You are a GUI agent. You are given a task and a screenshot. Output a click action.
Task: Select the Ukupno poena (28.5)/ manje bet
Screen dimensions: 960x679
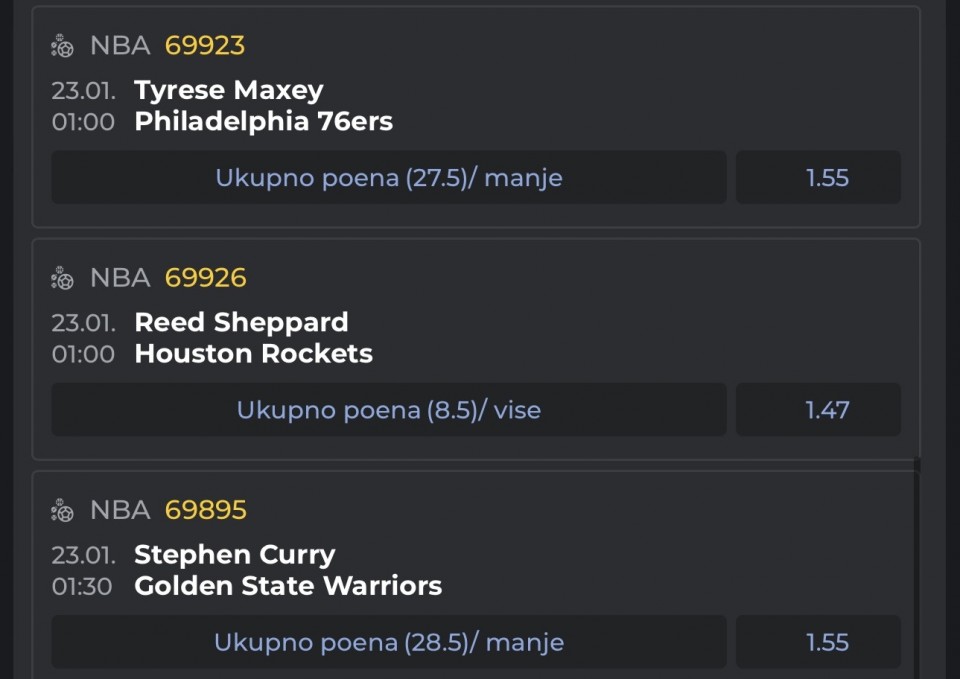coord(389,642)
